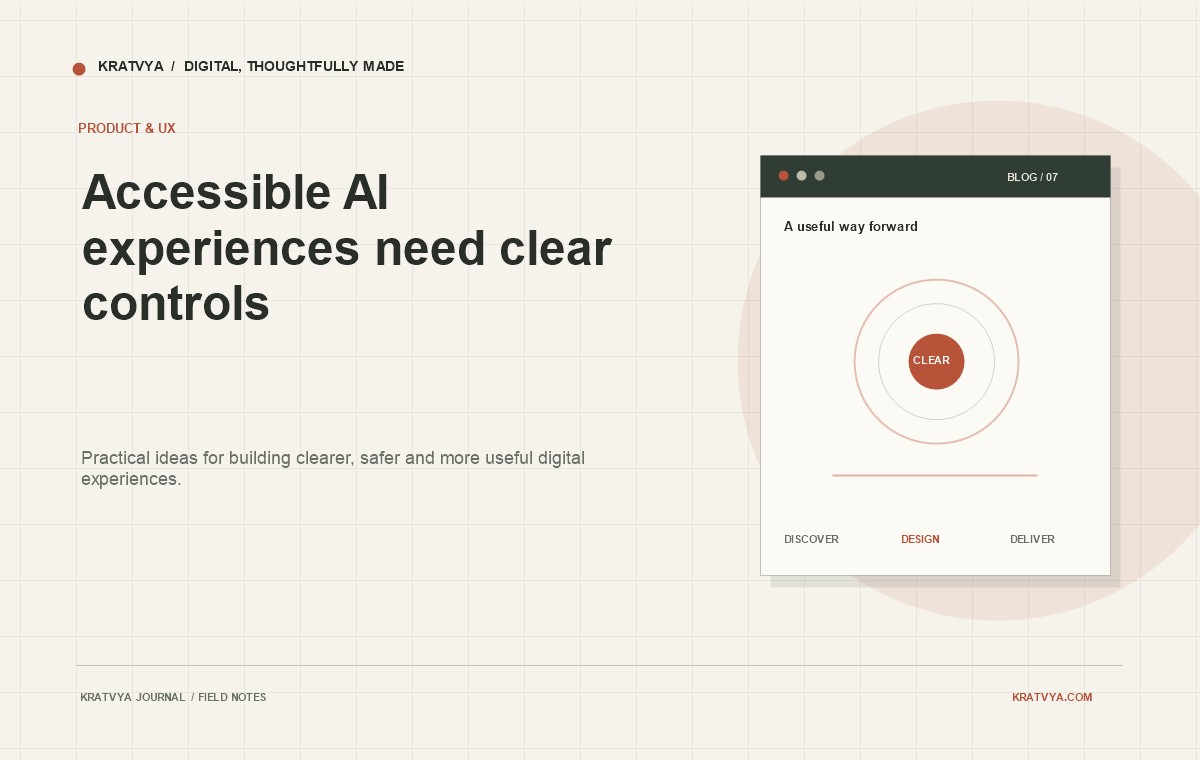Image resolution: width=1200 pixels, height=760 pixels.
Task: Click the middle light dot in mockup titlebar
Action: (x=802, y=176)
